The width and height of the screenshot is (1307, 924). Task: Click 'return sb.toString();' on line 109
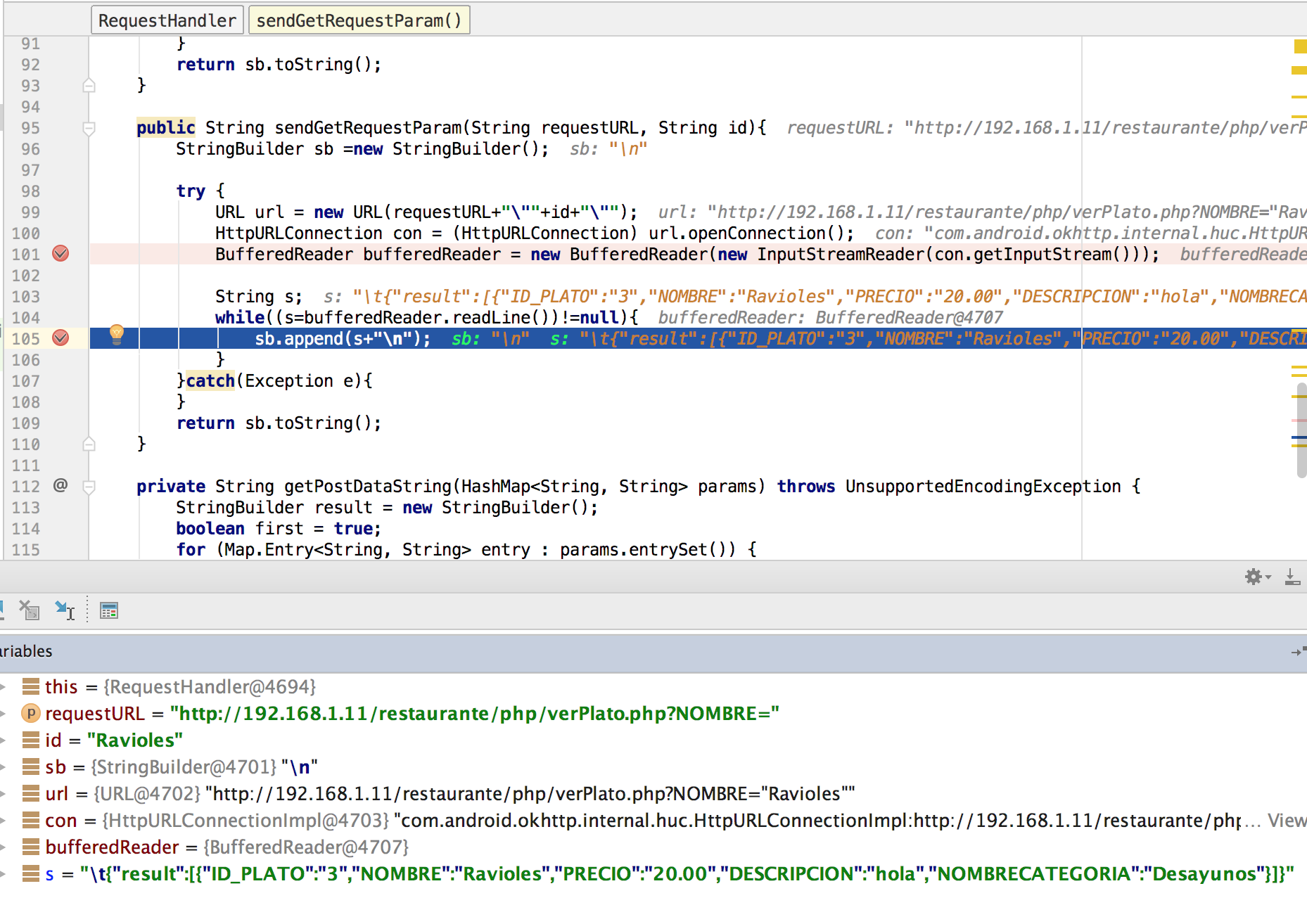279,423
